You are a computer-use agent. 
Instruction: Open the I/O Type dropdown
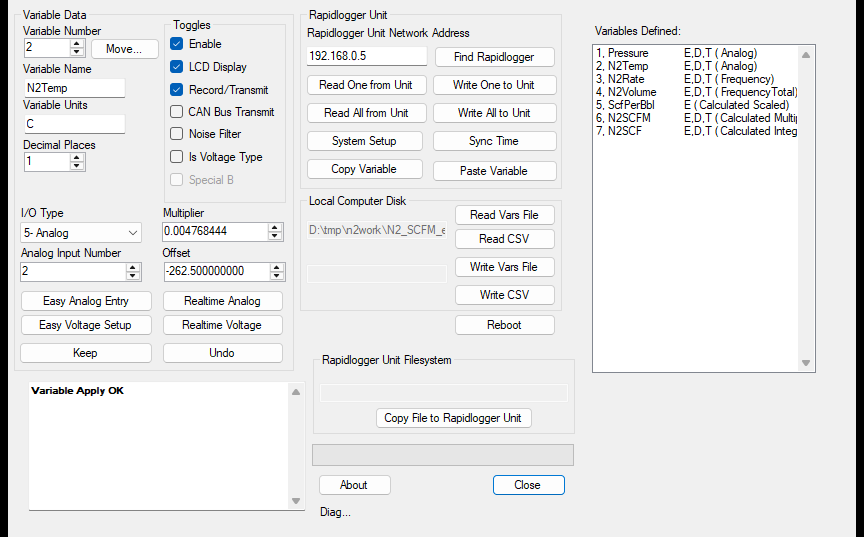81,233
